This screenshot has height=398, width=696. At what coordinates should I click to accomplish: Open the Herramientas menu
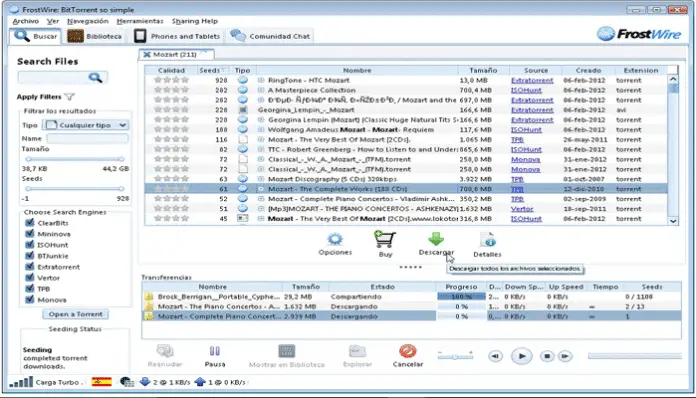(x=140, y=21)
